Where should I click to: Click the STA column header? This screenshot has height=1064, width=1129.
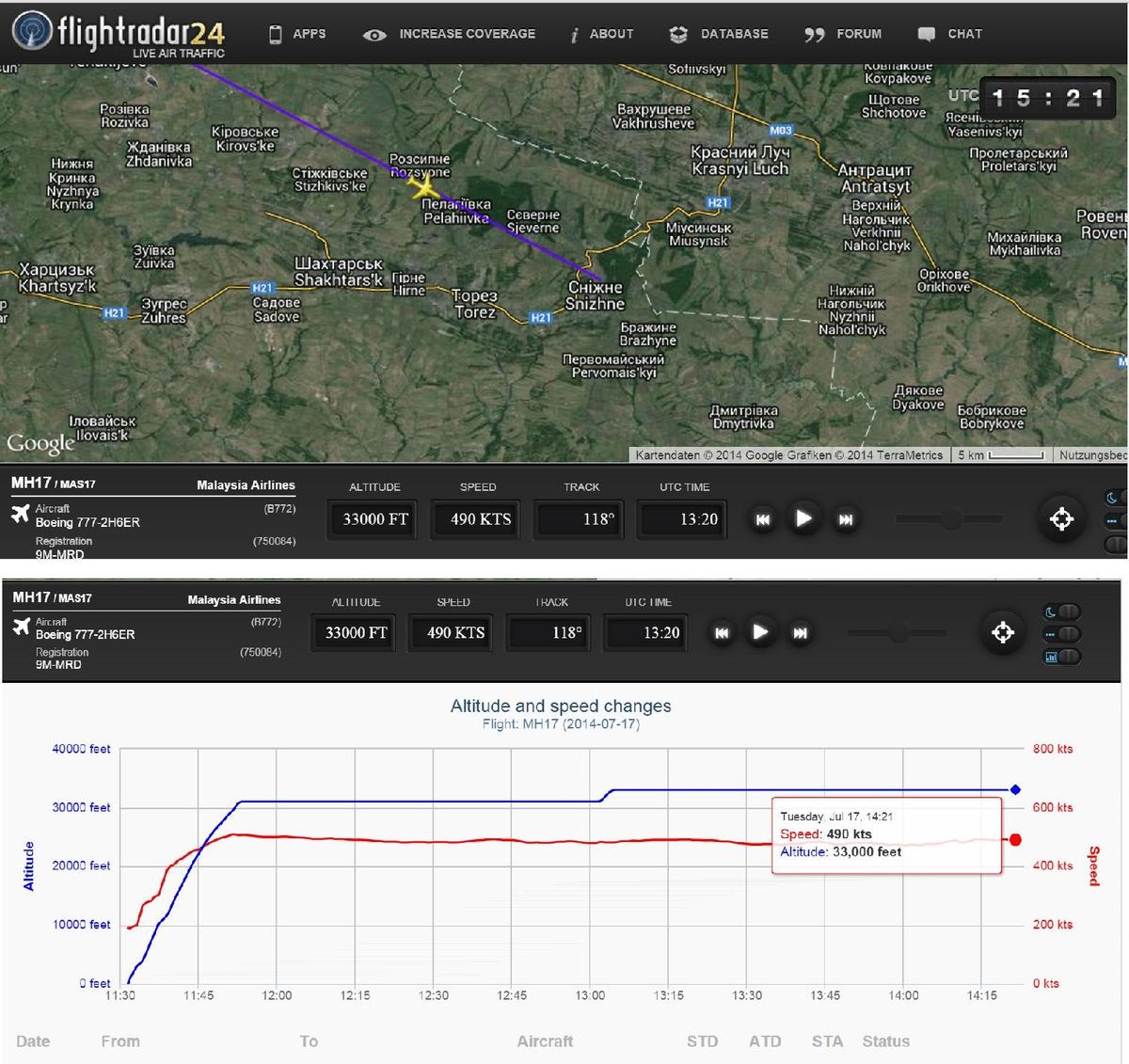(827, 1041)
